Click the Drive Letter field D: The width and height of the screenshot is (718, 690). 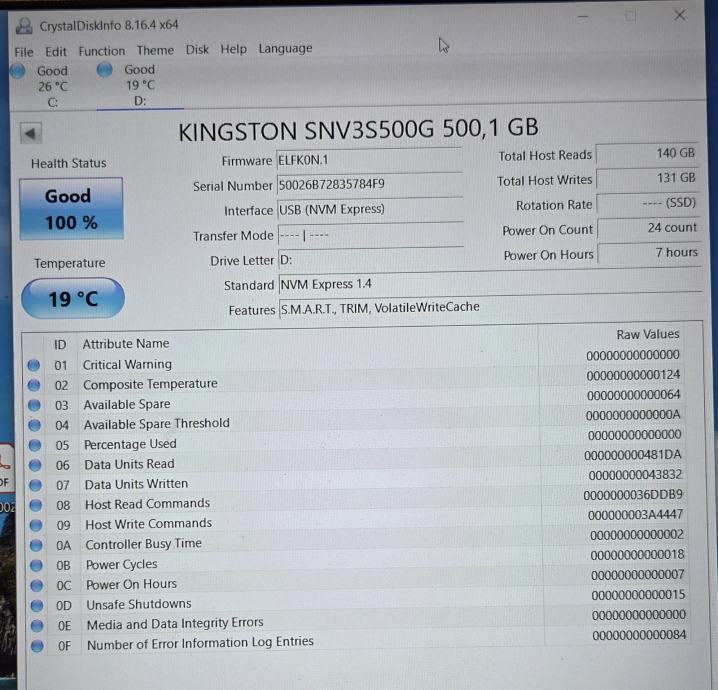371,260
